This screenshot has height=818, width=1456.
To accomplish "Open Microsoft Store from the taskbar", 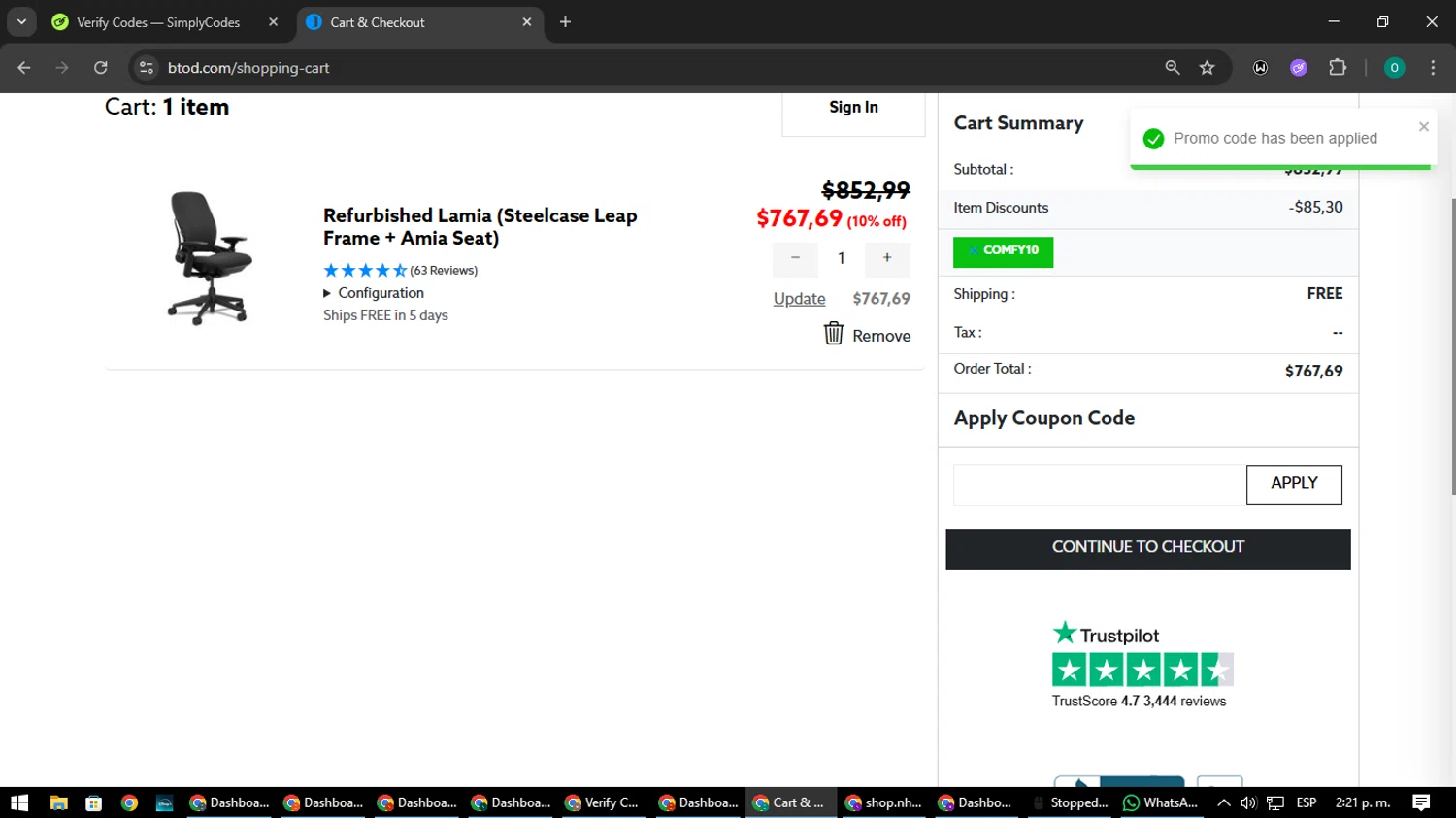I will coord(93,802).
